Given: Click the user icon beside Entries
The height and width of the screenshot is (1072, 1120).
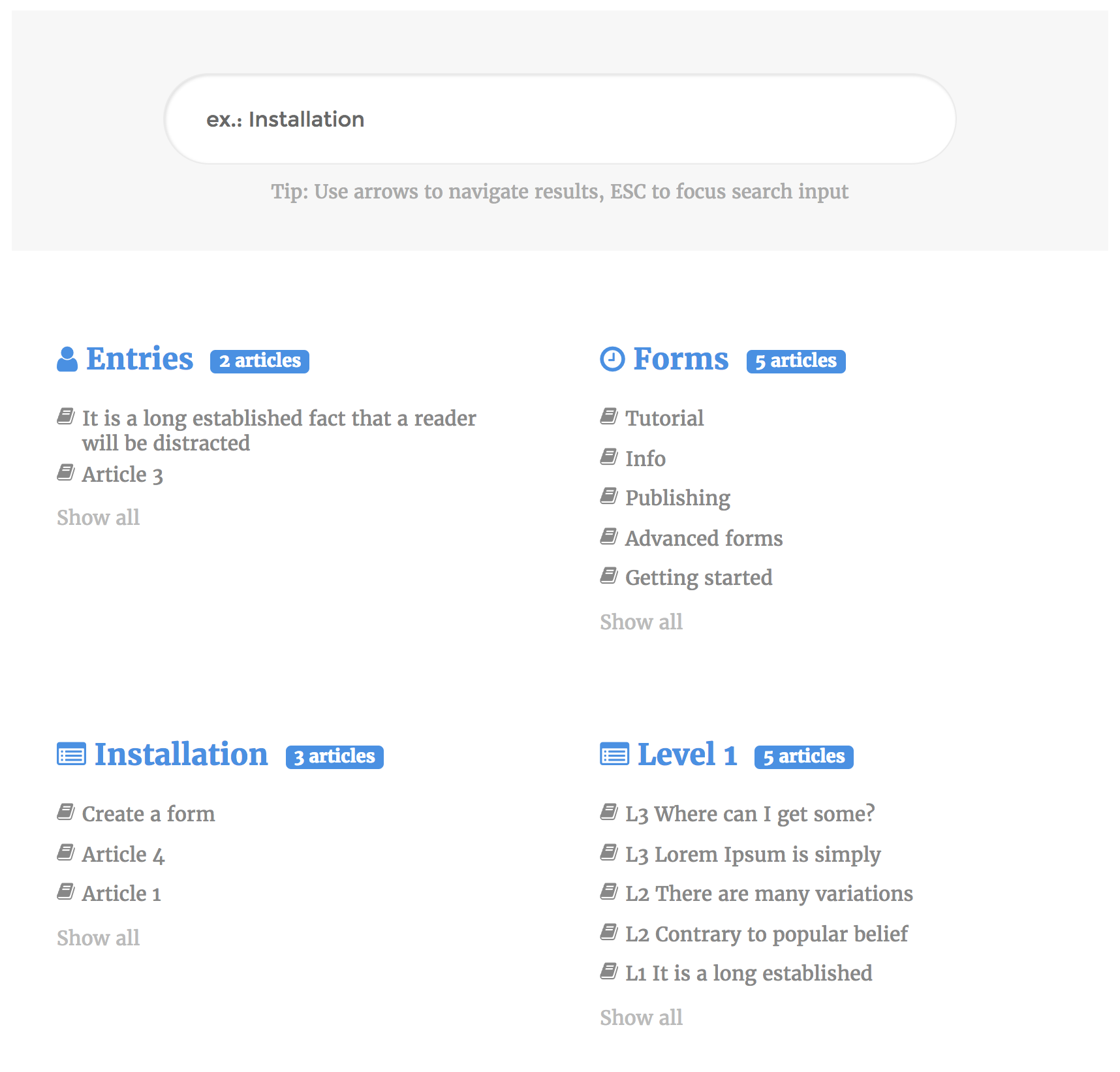Looking at the screenshot, I should coord(67,359).
